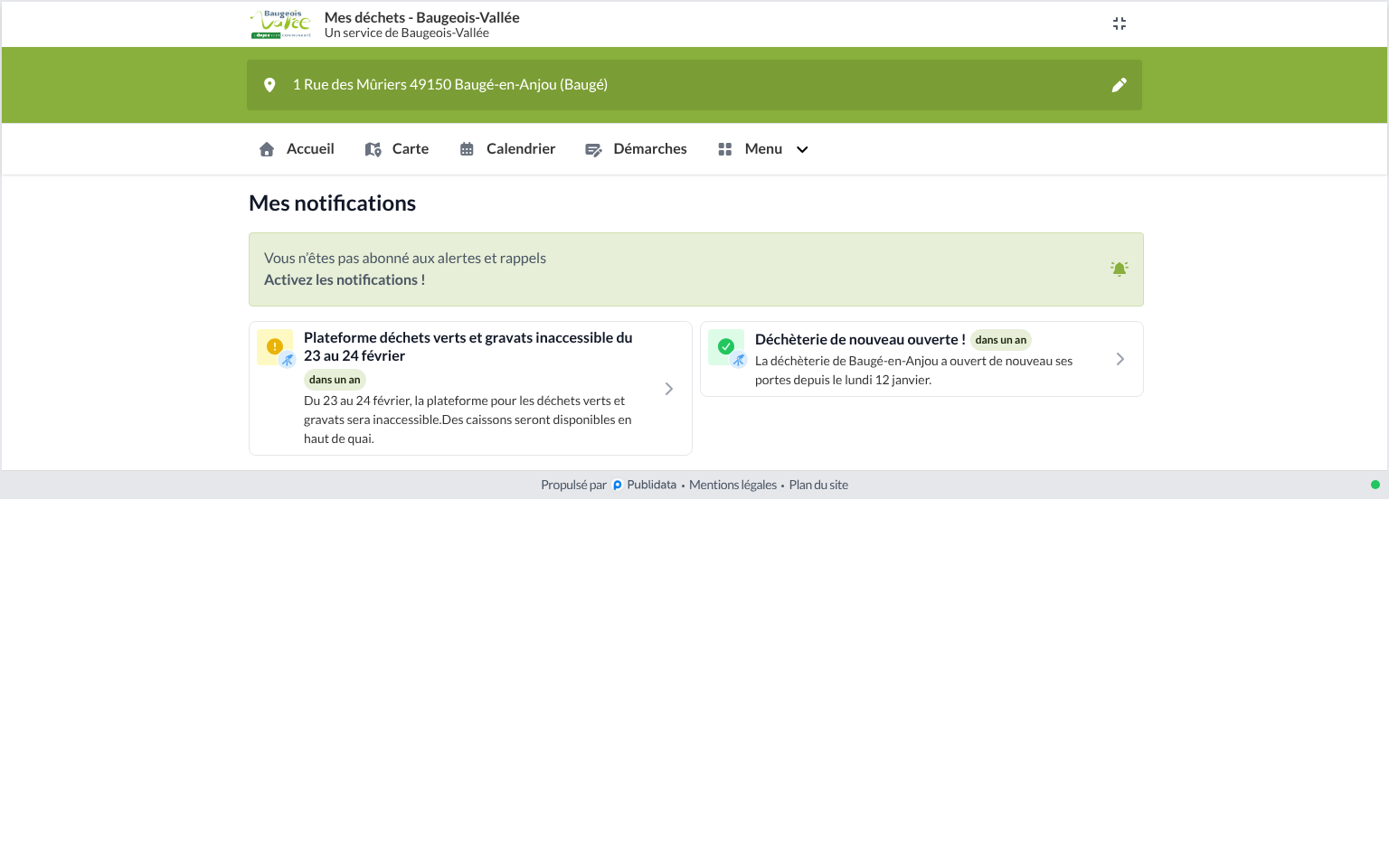
Task: Click 'dans un an' badge on Déchèterie card
Action: (1001, 340)
